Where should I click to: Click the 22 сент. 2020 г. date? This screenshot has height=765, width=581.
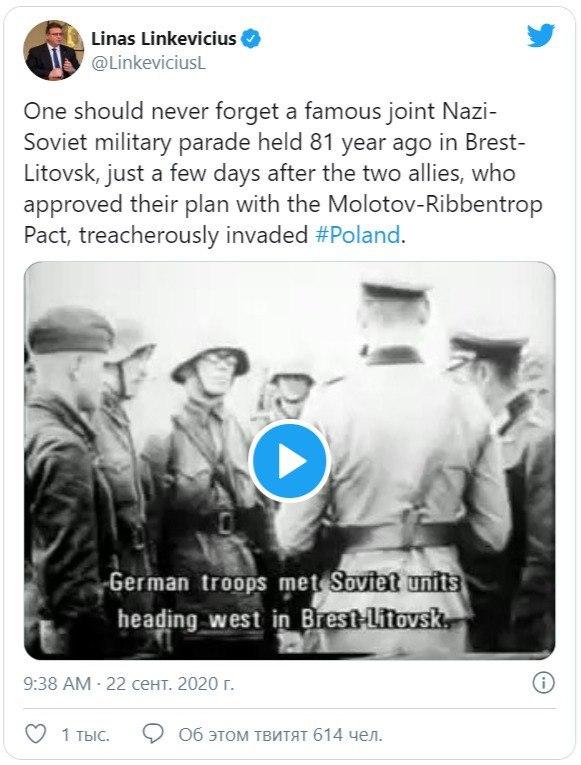point(170,684)
